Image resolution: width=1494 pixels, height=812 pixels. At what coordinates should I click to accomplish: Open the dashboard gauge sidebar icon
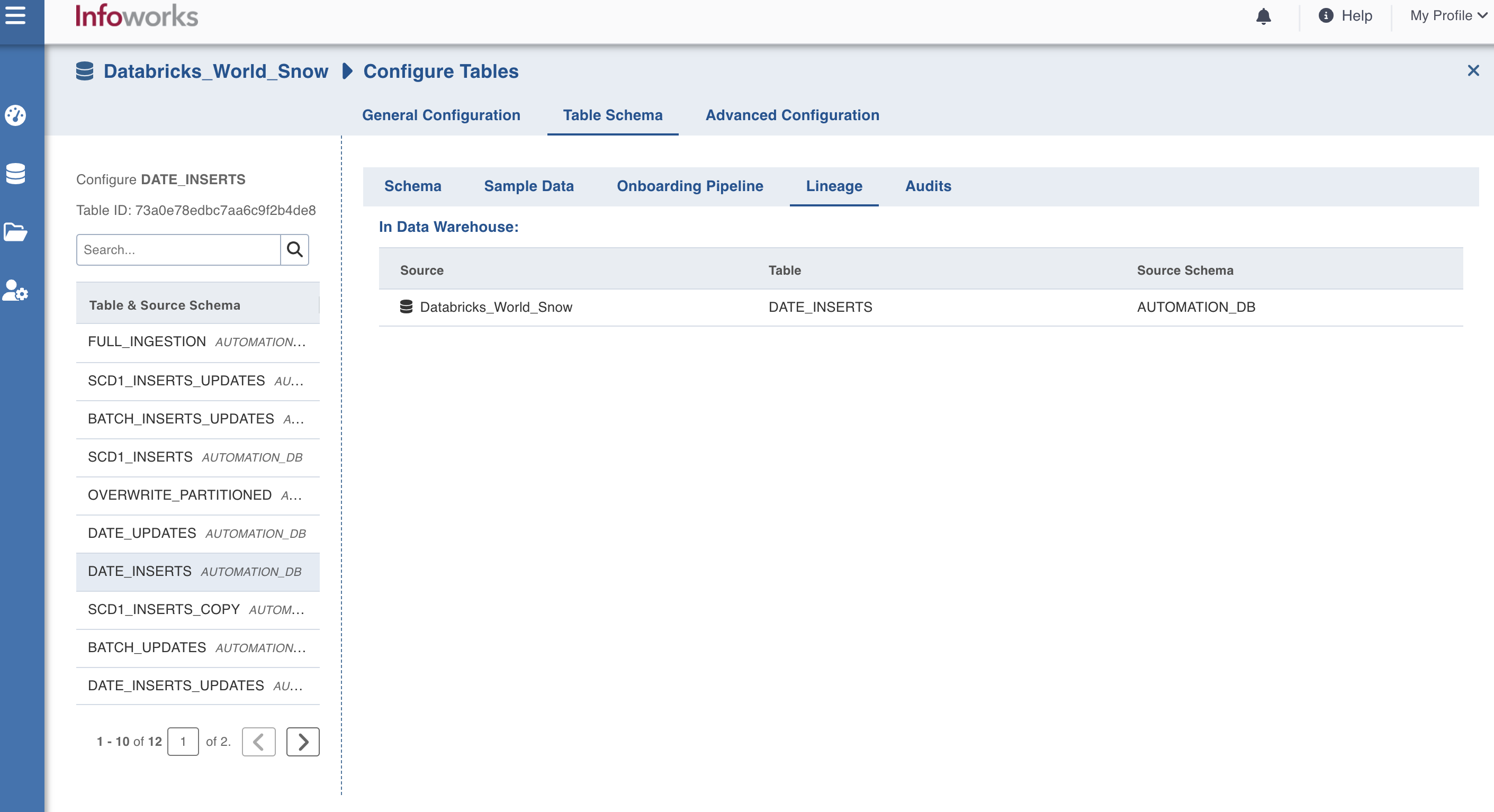[x=15, y=115]
